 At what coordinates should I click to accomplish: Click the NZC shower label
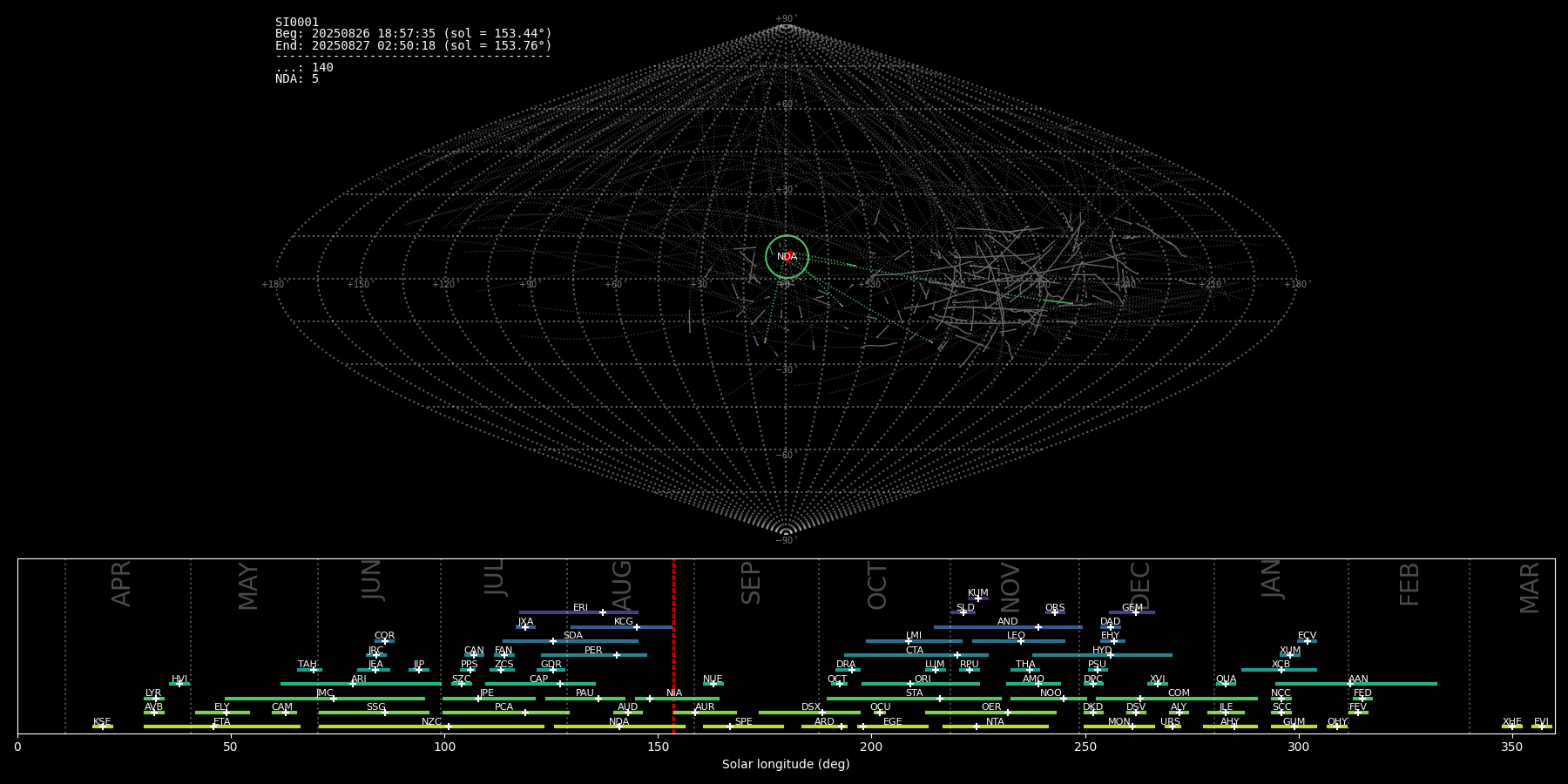431,722
